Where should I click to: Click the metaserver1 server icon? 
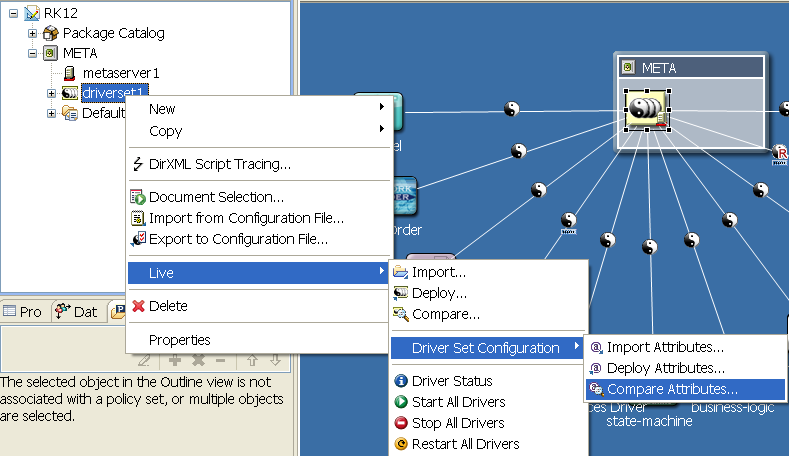tap(69, 73)
